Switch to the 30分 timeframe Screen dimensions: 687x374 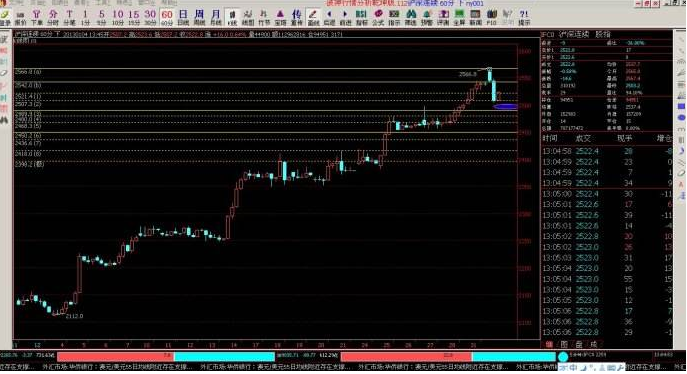tap(150, 18)
